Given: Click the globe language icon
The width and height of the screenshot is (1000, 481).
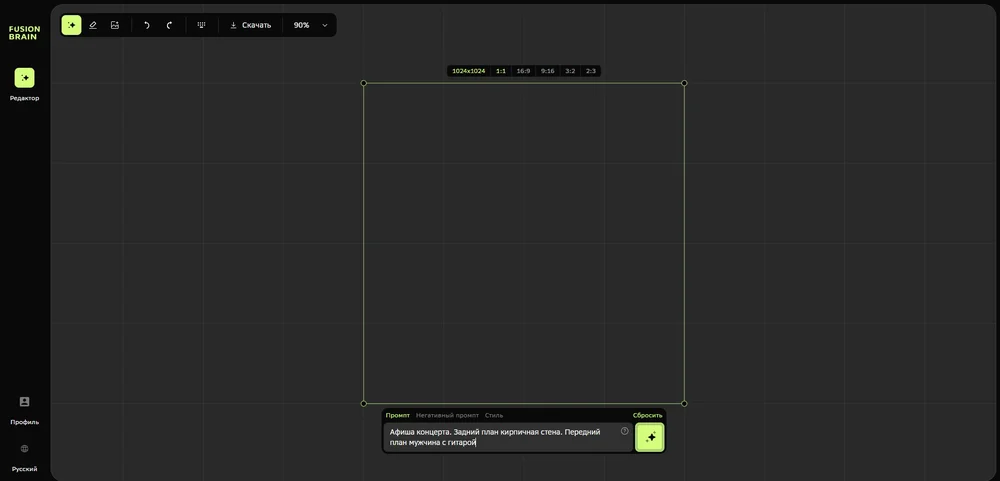Looking at the screenshot, I should (x=24, y=449).
